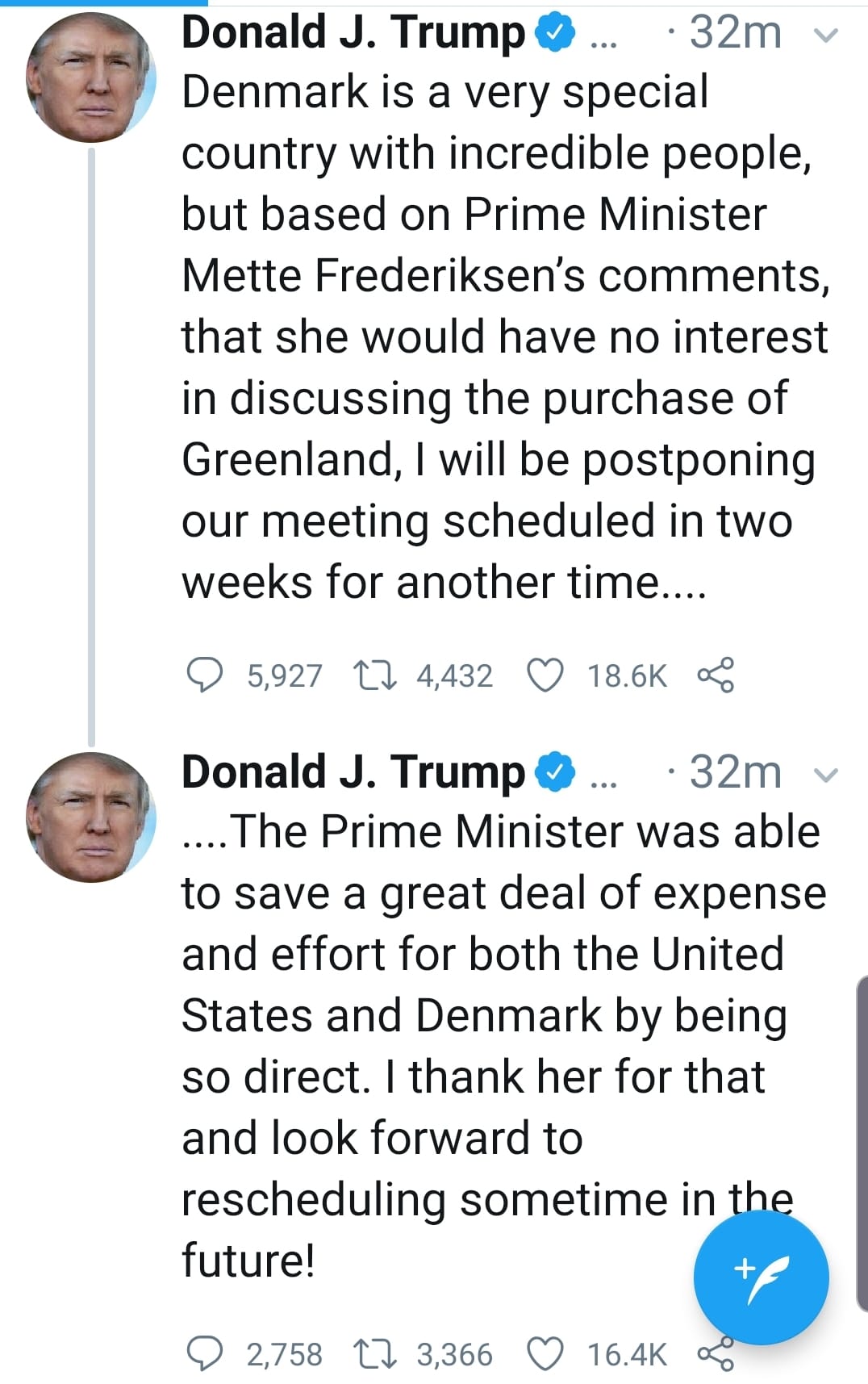The width and height of the screenshot is (868, 1384).
Task: Like the tweet with 16.4K likes
Action: (545, 1354)
